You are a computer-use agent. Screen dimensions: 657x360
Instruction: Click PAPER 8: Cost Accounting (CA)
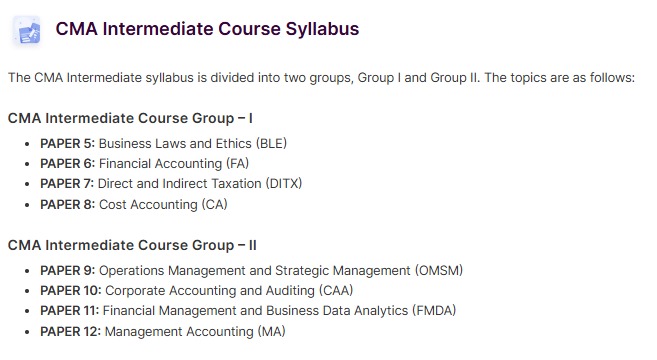(x=134, y=205)
